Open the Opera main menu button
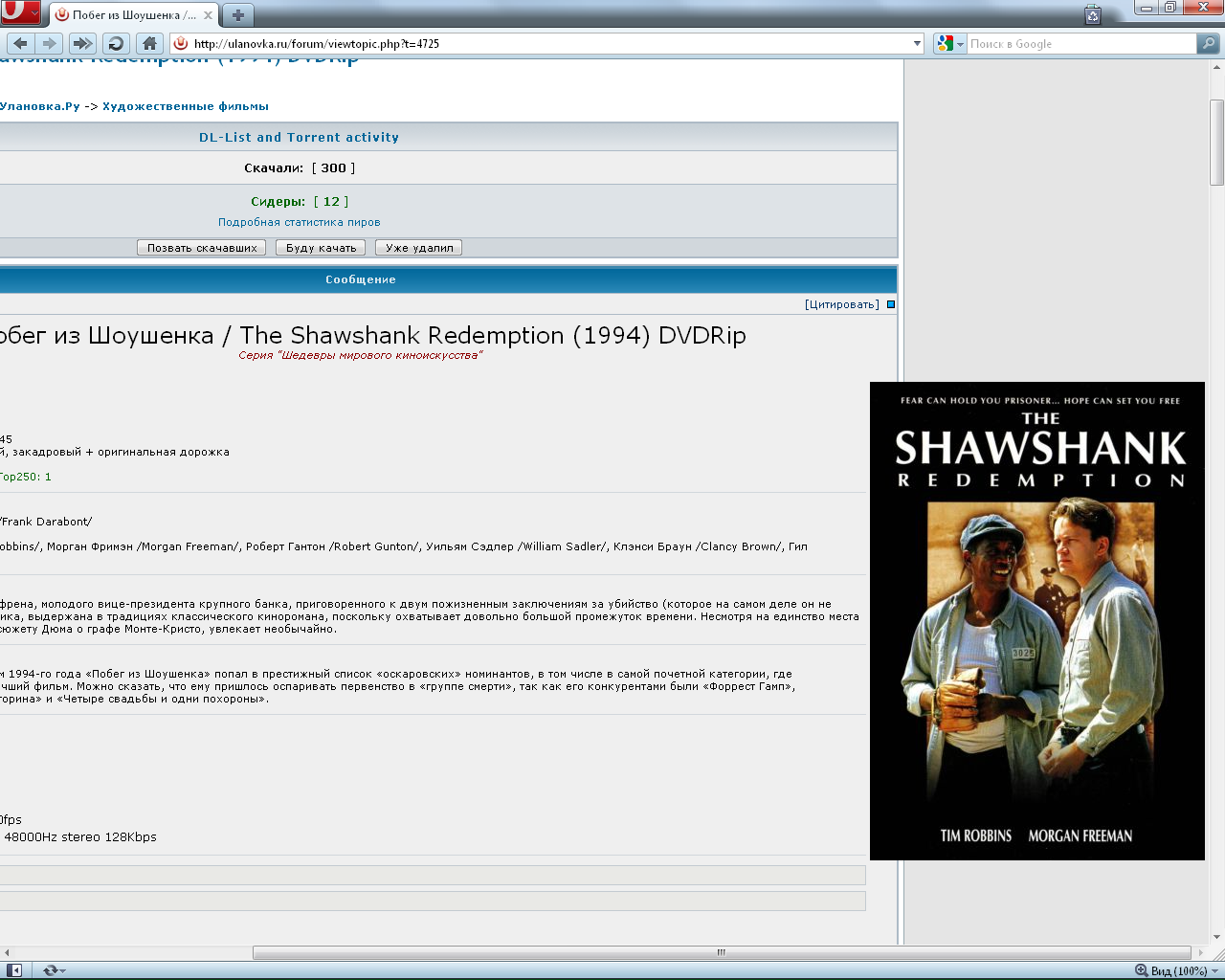Screen dimensions: 1225x980 (x=20, y=13)
